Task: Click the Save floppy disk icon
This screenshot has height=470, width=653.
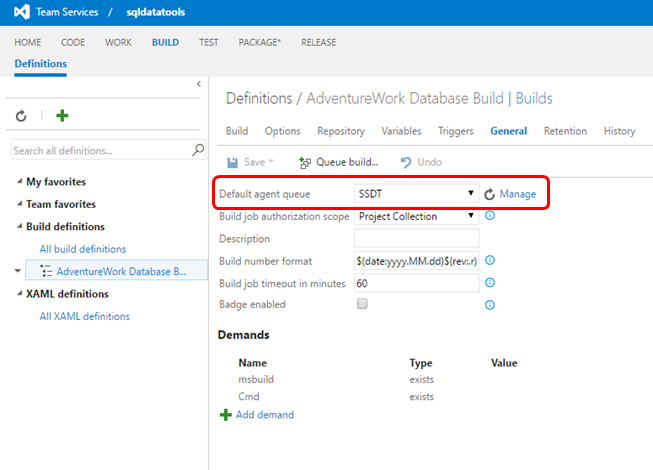Action: point(232,162)
